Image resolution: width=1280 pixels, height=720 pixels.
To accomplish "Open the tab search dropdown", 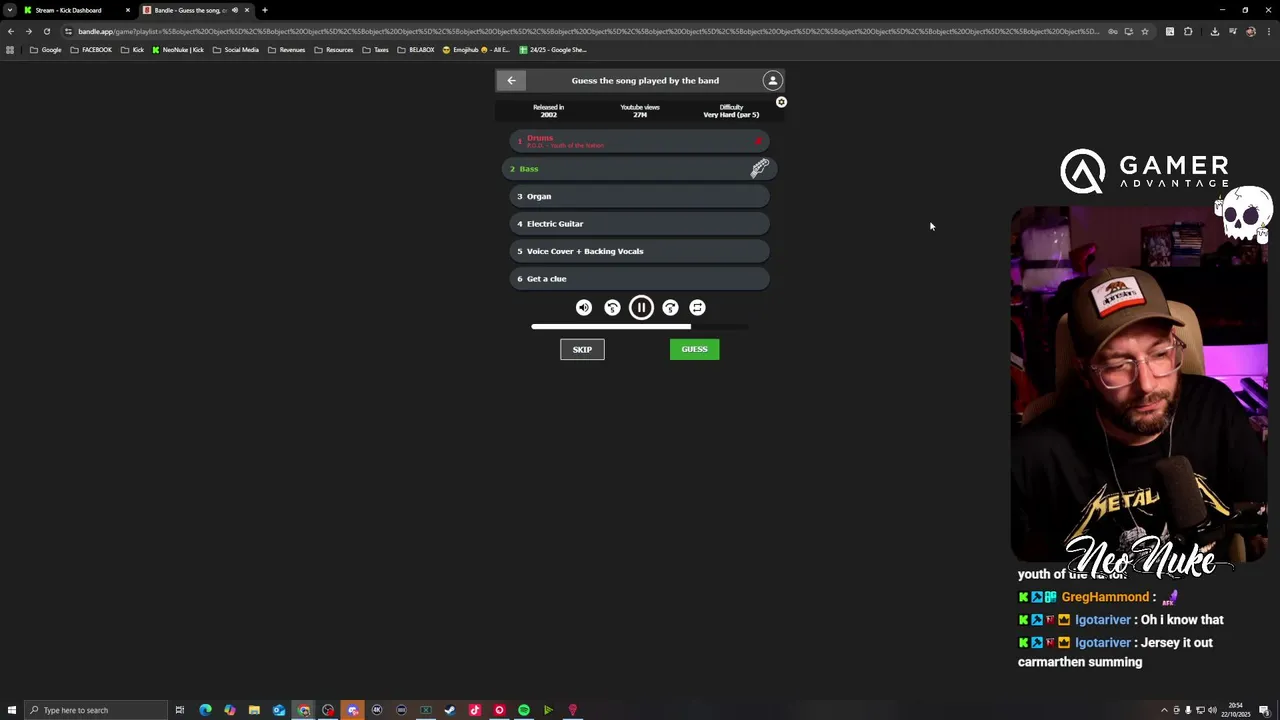I will [x=10, y=10].
